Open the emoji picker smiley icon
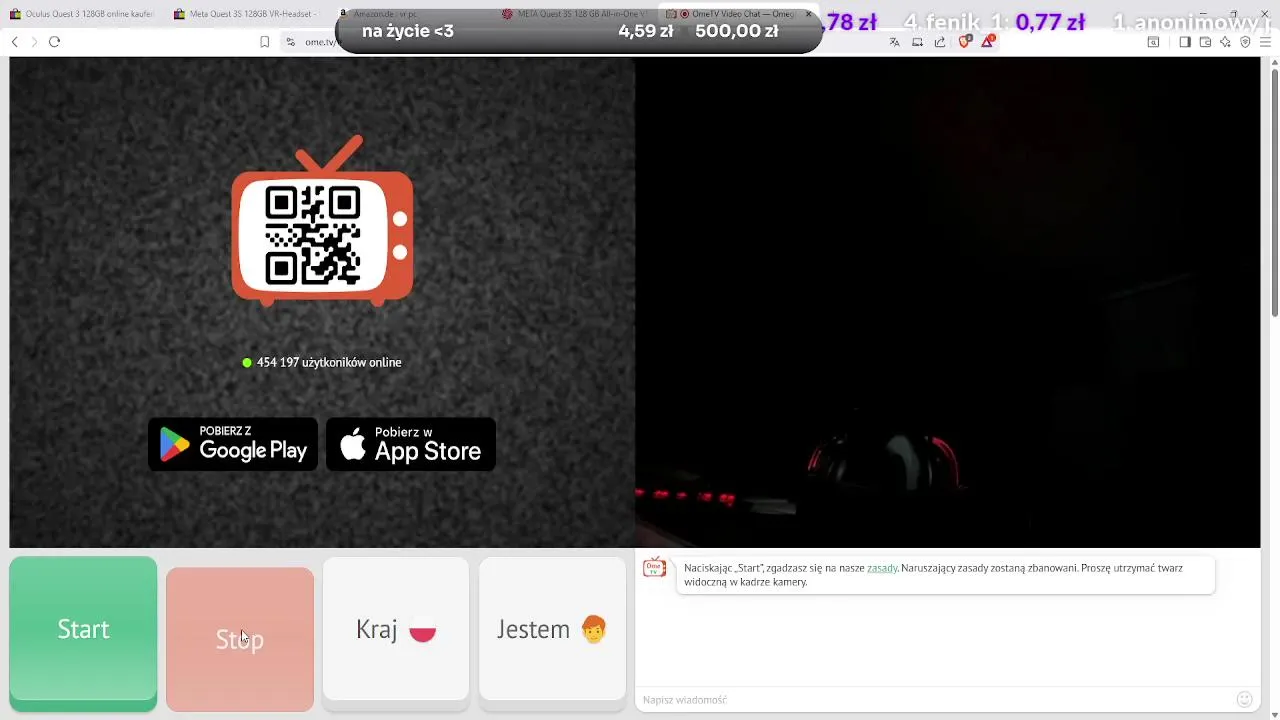 [1244, 700]
